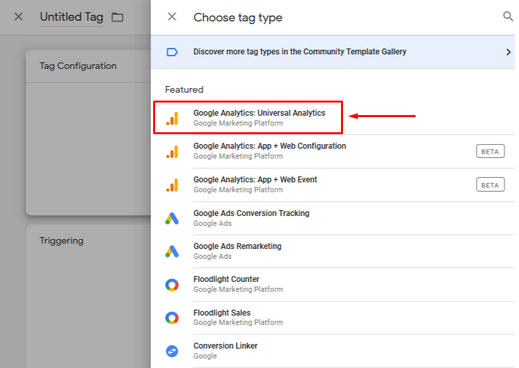The width and height of the screenshot is (519, 368).
Task: Click the Choose tag type title
Action: point(238,18)
